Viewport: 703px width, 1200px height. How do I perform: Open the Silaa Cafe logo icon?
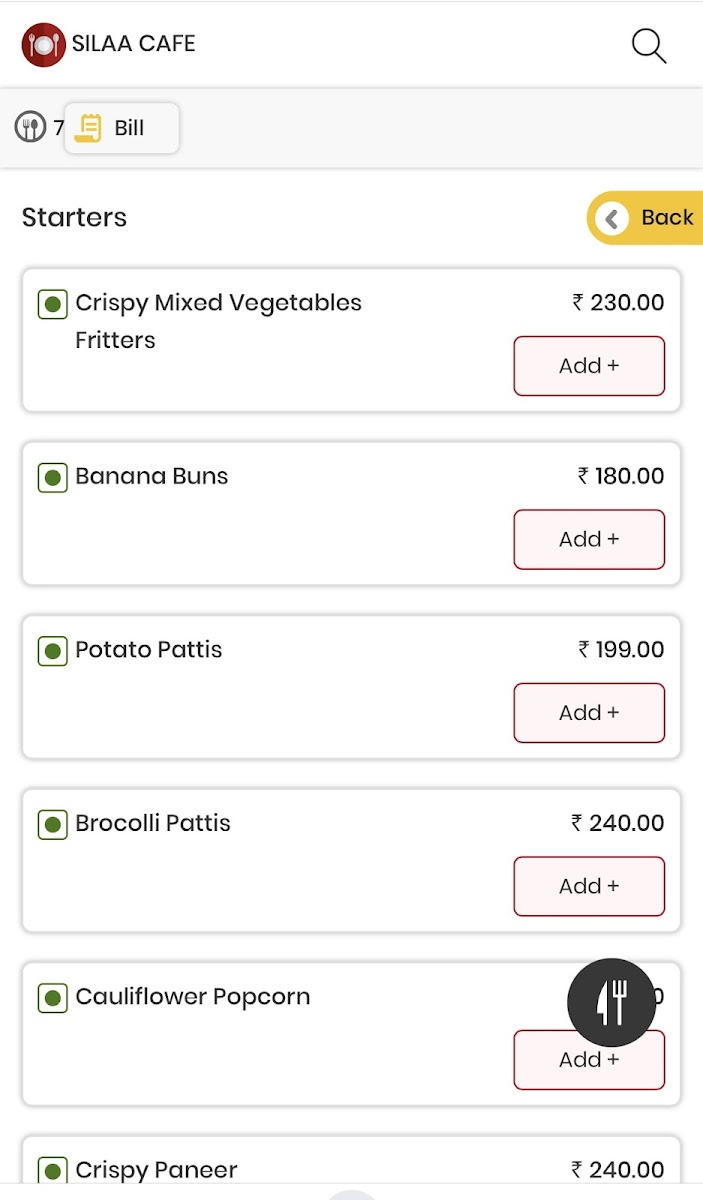click(43, 44)
